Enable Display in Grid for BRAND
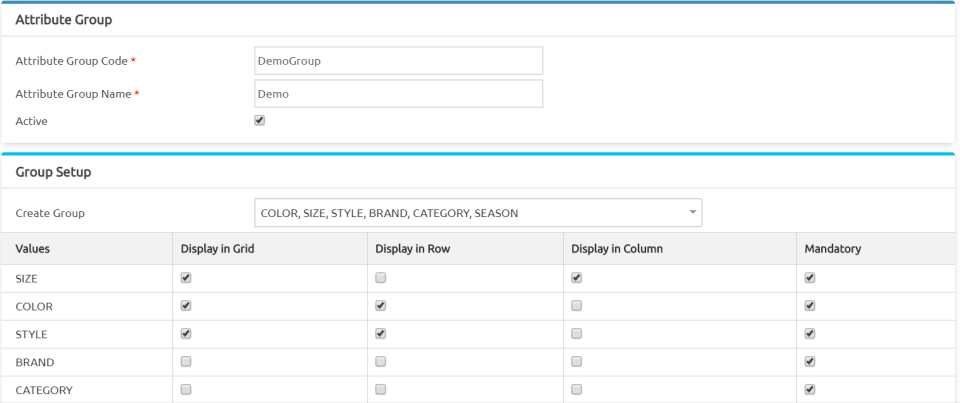The width and height of the screenshot is (960, 403). point(186,362)
